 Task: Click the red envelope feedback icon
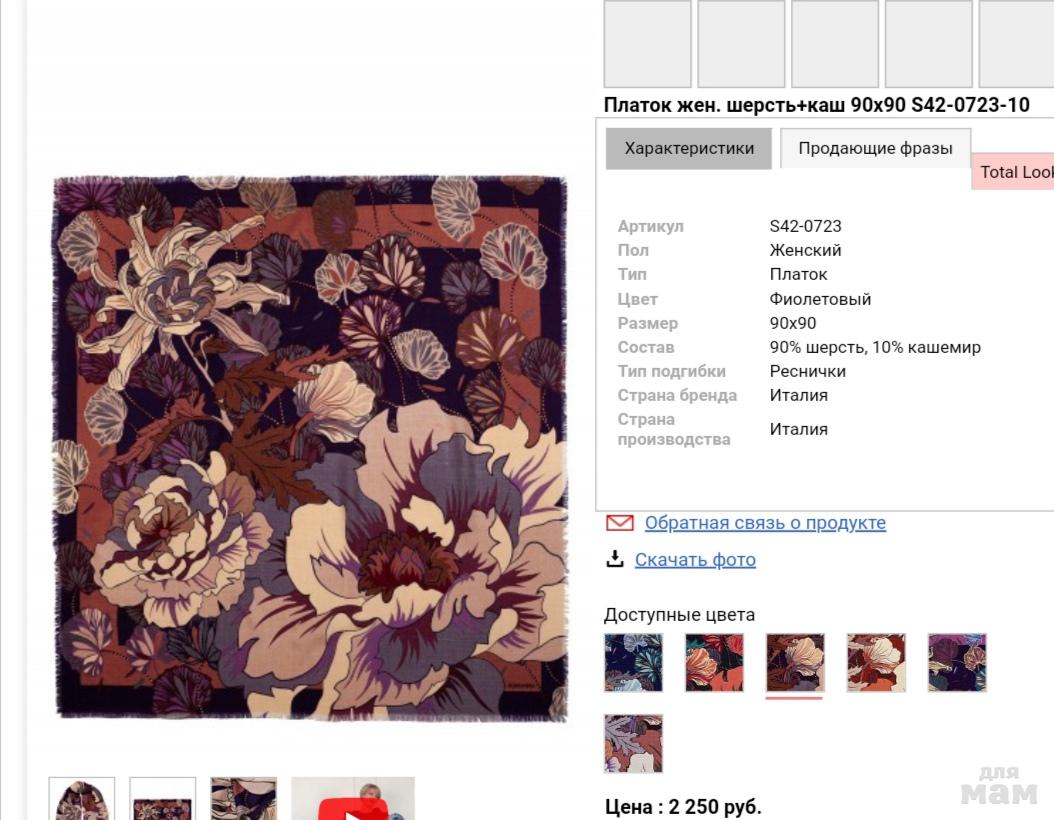(619, 523)
